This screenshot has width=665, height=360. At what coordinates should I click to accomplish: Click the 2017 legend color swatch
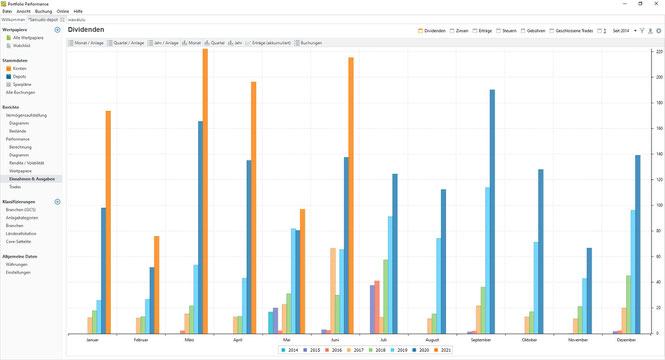(x=349, y=350)
